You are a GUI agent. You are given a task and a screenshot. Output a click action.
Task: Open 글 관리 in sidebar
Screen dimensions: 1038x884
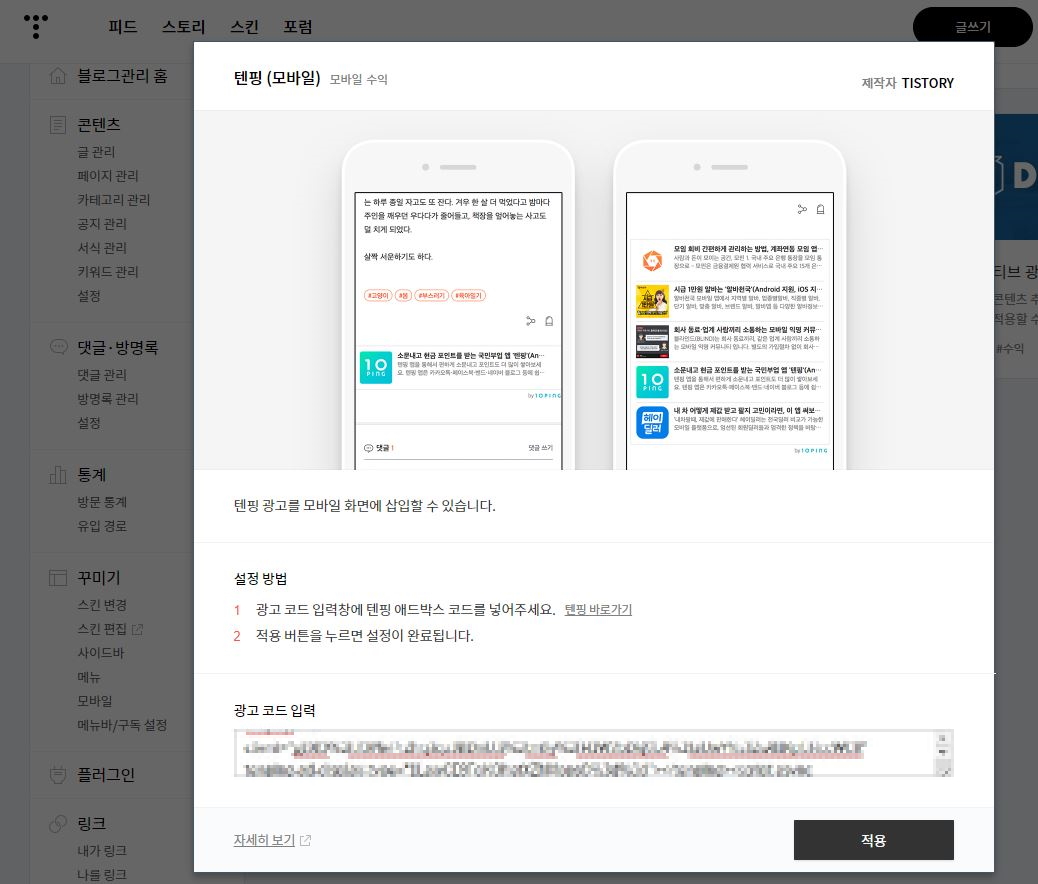(x=96, y=152)
